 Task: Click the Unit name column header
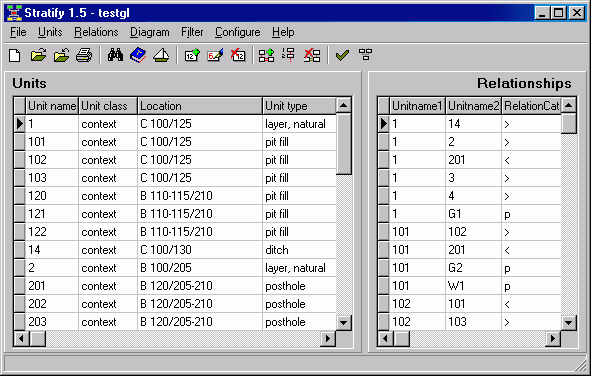pos(52,106)
